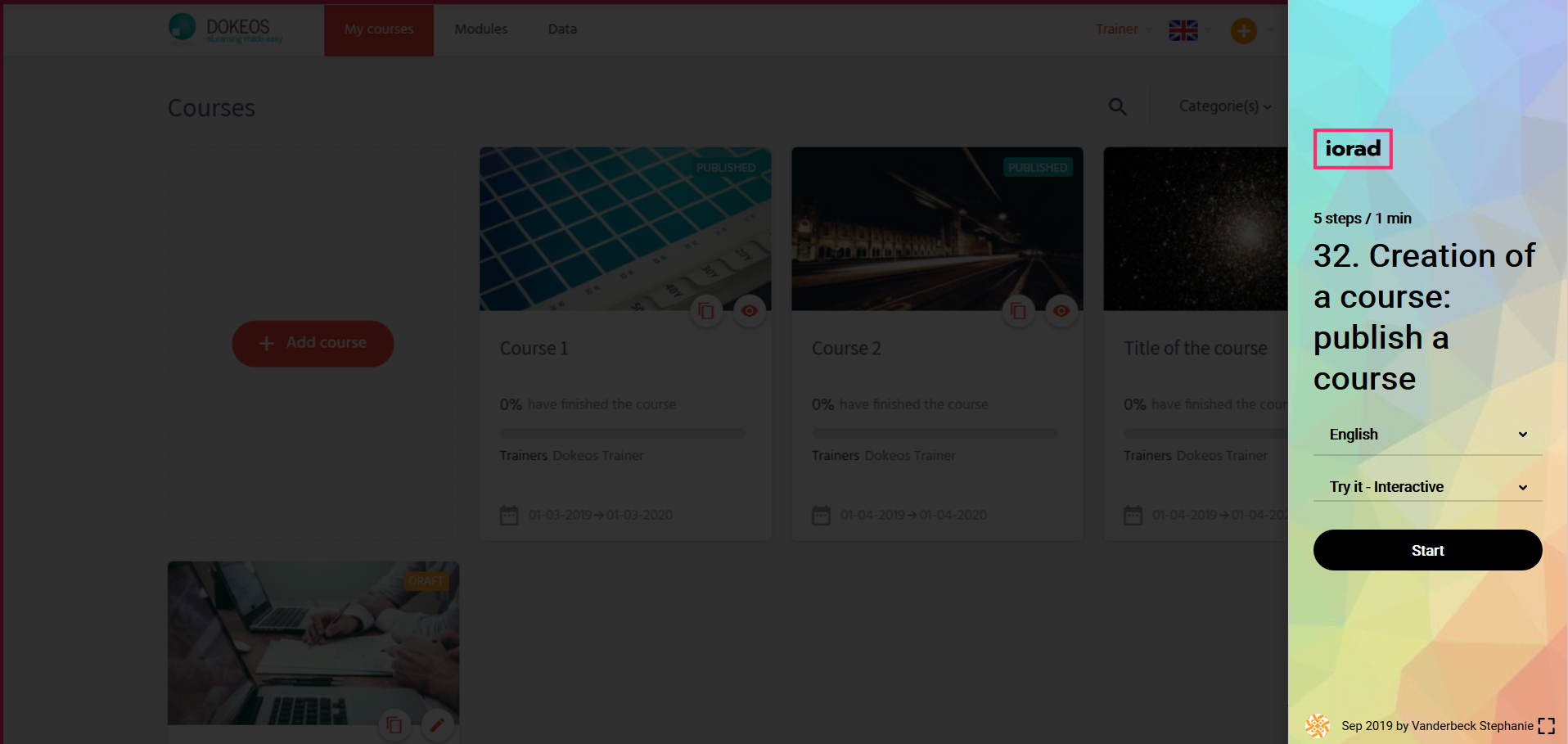Enter fullscreen using the brackets icon
1568x744 pixels.
1546,726
